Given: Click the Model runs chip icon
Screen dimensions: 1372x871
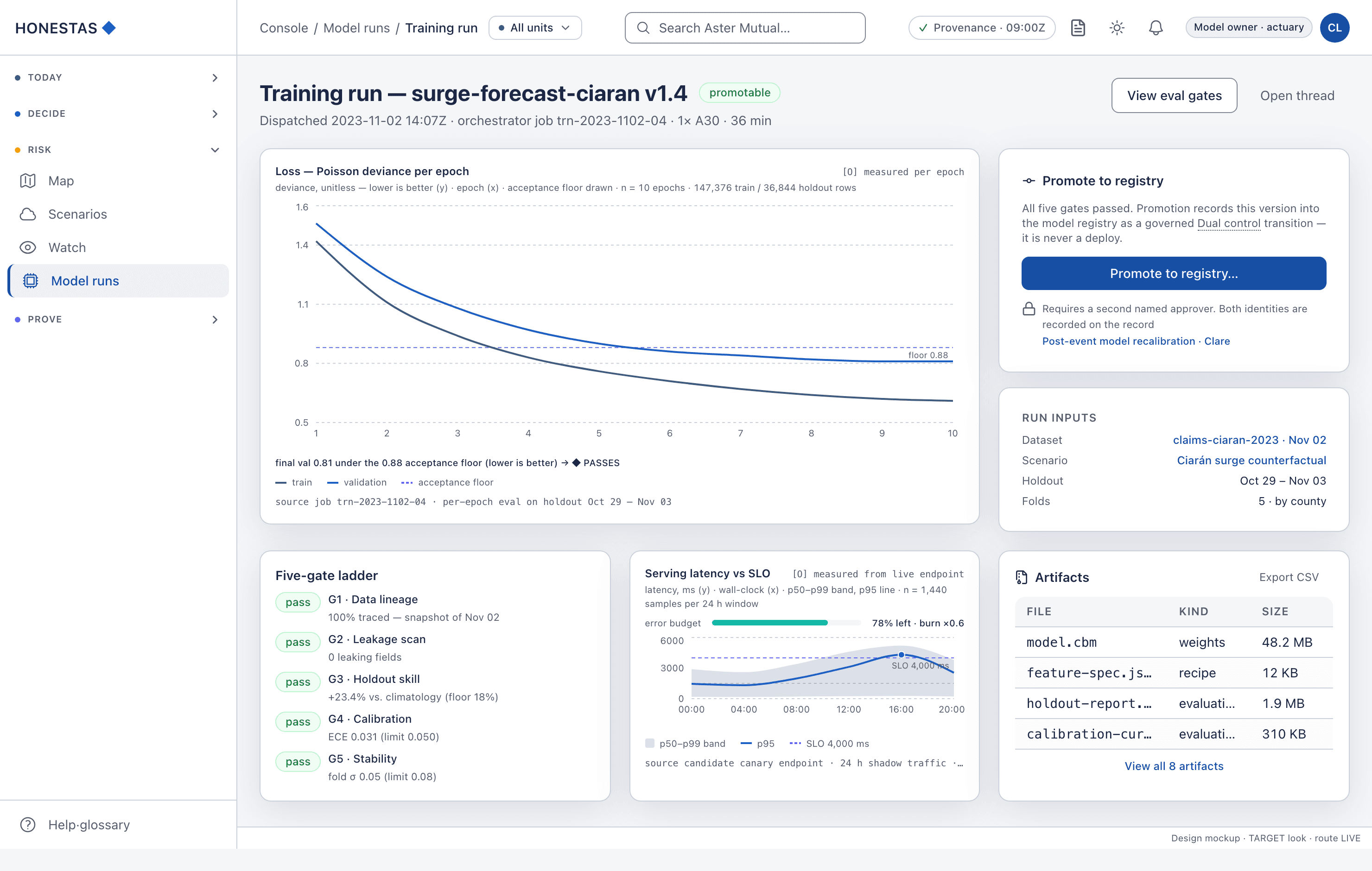Looking at the screenshot, I should pos(31,281).
